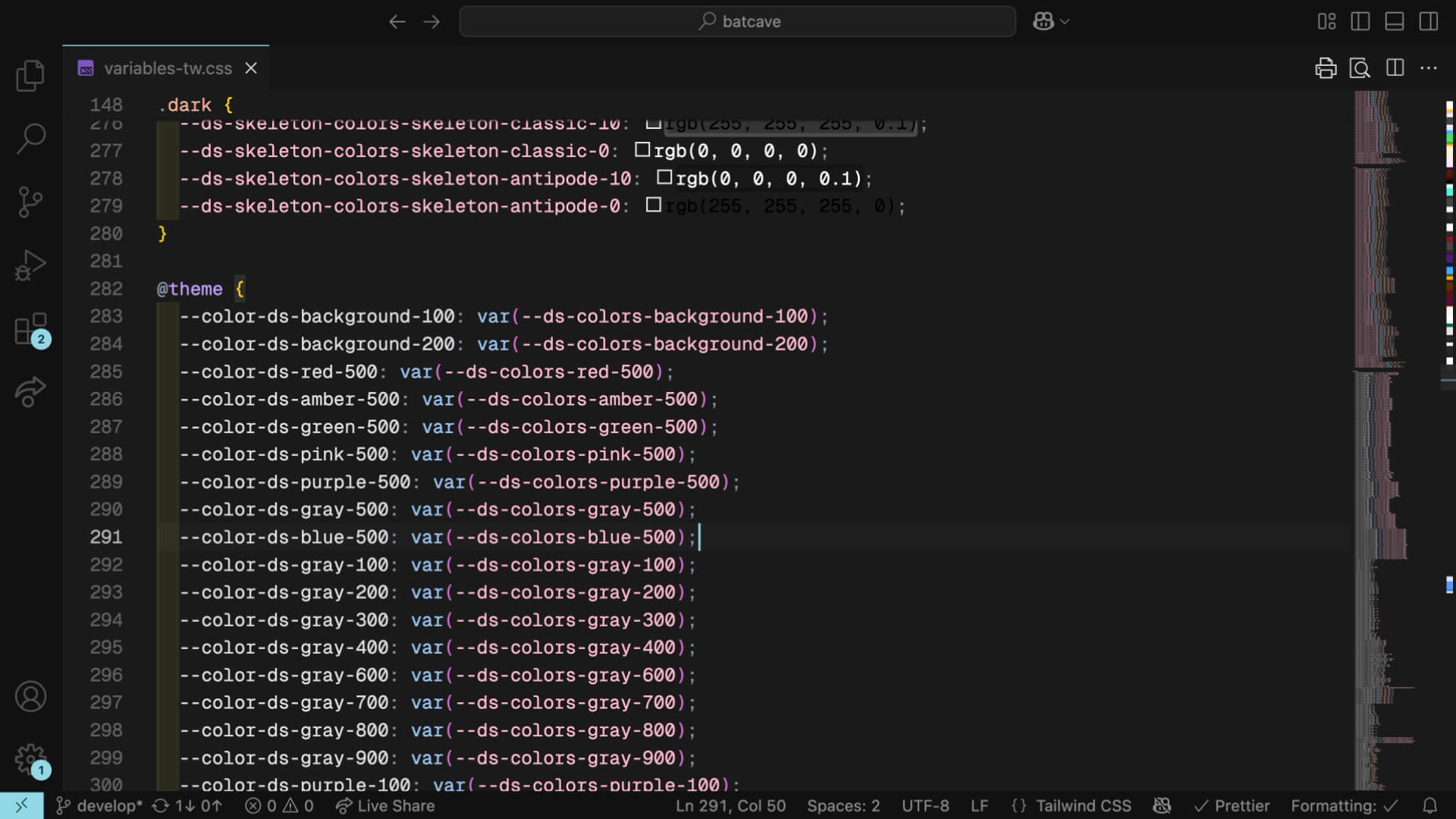Click Formatting status item

[x=1344, y=805]
